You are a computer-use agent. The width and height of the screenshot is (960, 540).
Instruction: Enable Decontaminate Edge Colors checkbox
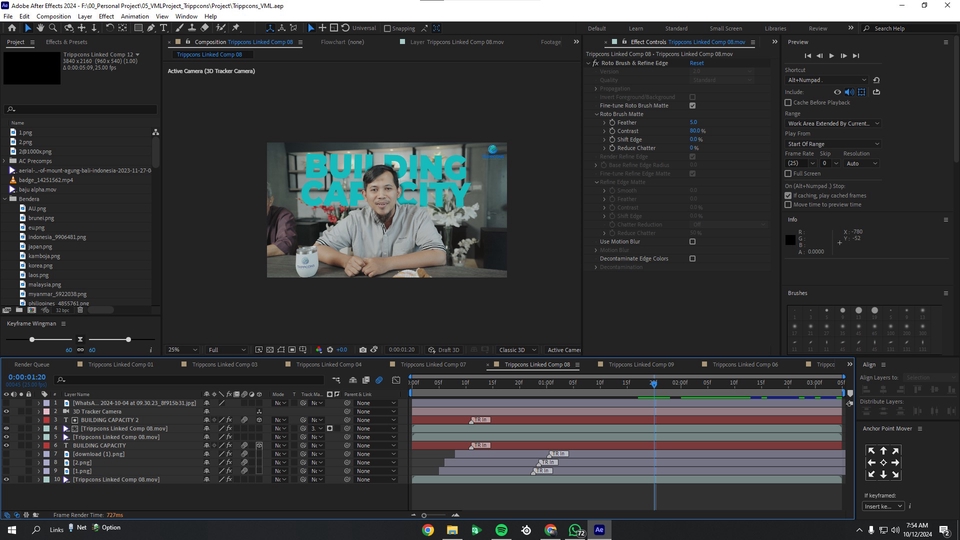point(692,259)
